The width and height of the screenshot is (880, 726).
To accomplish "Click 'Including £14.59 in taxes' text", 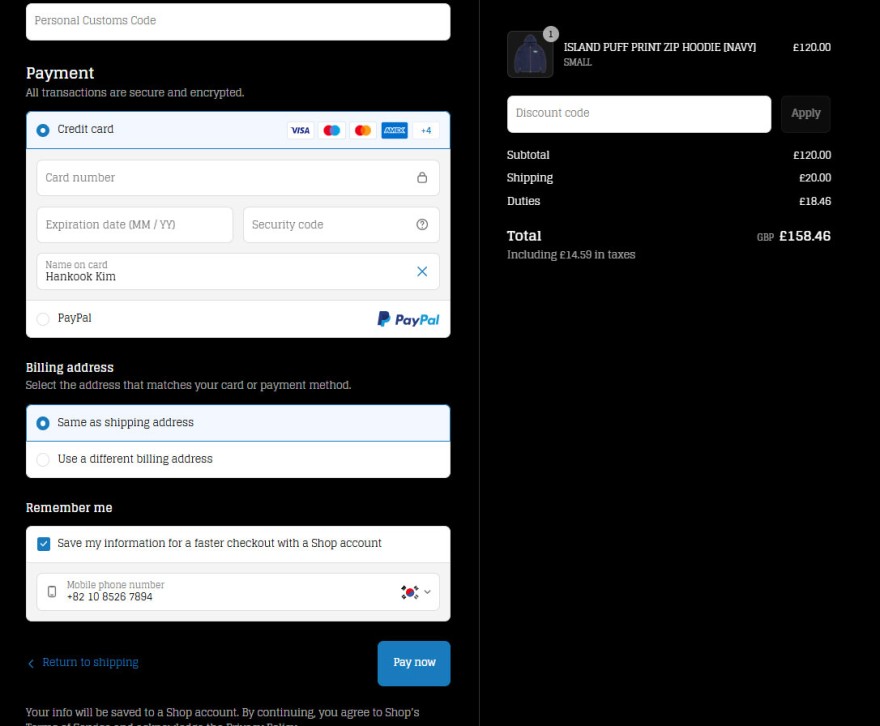I will click(571, 255).
